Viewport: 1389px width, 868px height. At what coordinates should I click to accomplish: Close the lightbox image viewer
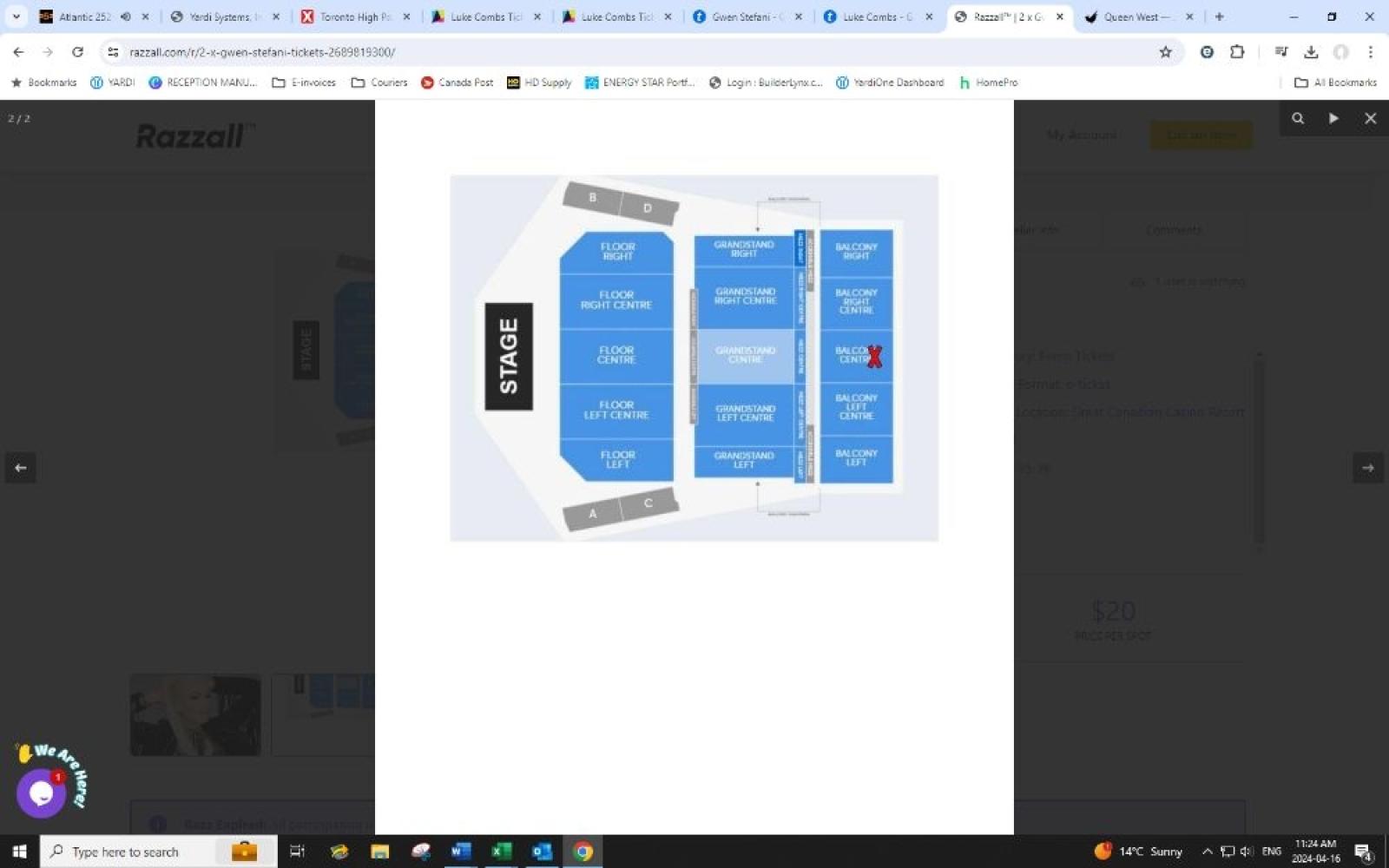[1370, 118]
